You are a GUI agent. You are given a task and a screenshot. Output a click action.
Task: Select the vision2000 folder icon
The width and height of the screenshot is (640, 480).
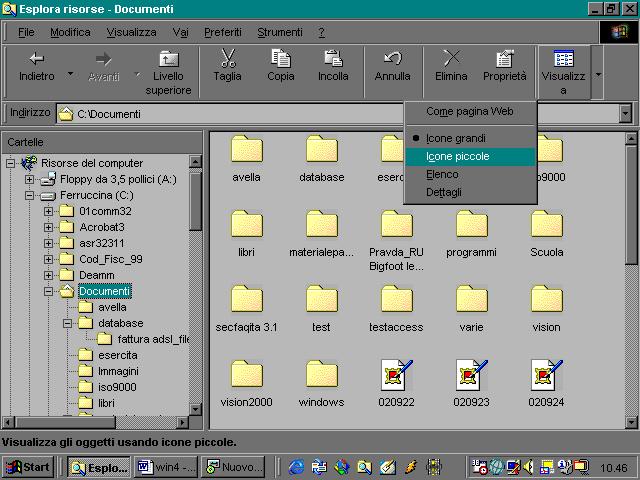coord(247,374)
